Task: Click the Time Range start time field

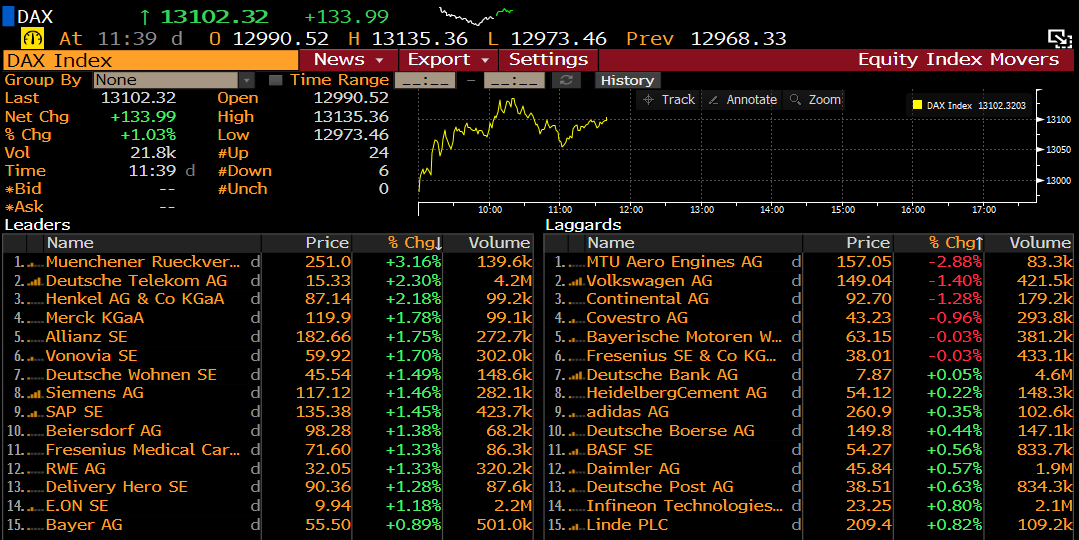Action: pos(425,80)
